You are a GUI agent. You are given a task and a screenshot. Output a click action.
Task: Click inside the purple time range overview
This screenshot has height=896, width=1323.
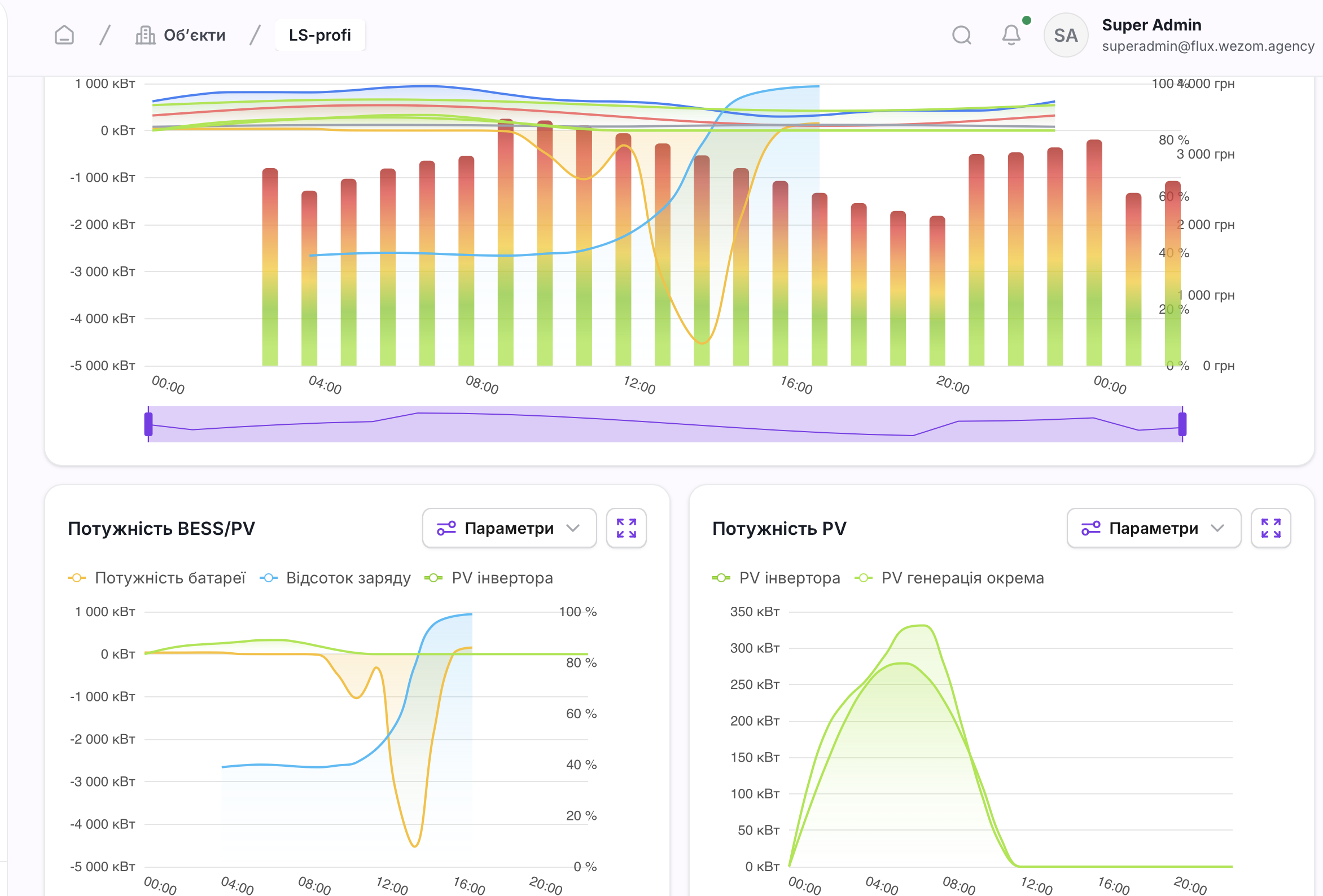(665, 424)
